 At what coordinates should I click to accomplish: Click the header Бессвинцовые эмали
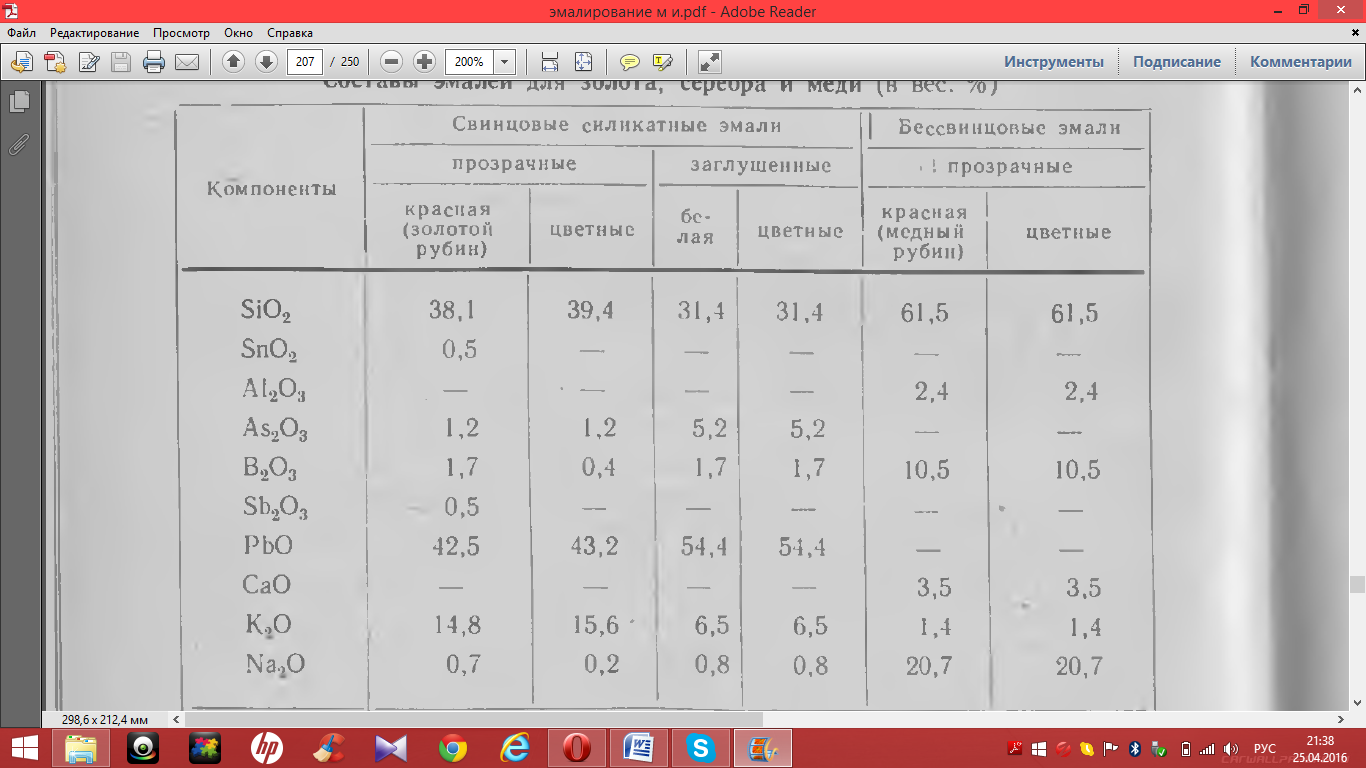(1009, 128)
